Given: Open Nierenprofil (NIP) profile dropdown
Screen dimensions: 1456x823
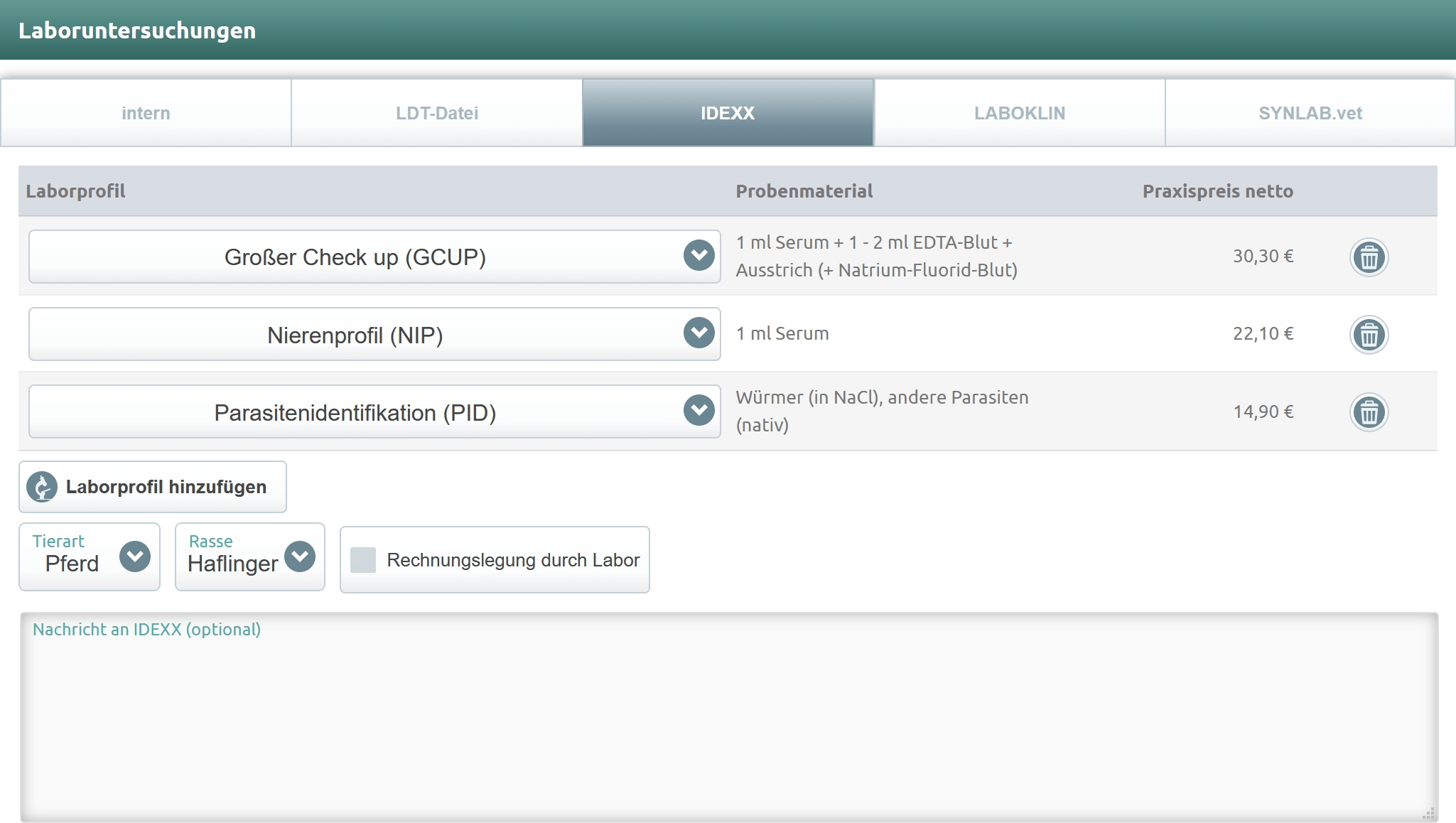Looking at the screenshot, I should pyautogui.click(x=355, y=335).
